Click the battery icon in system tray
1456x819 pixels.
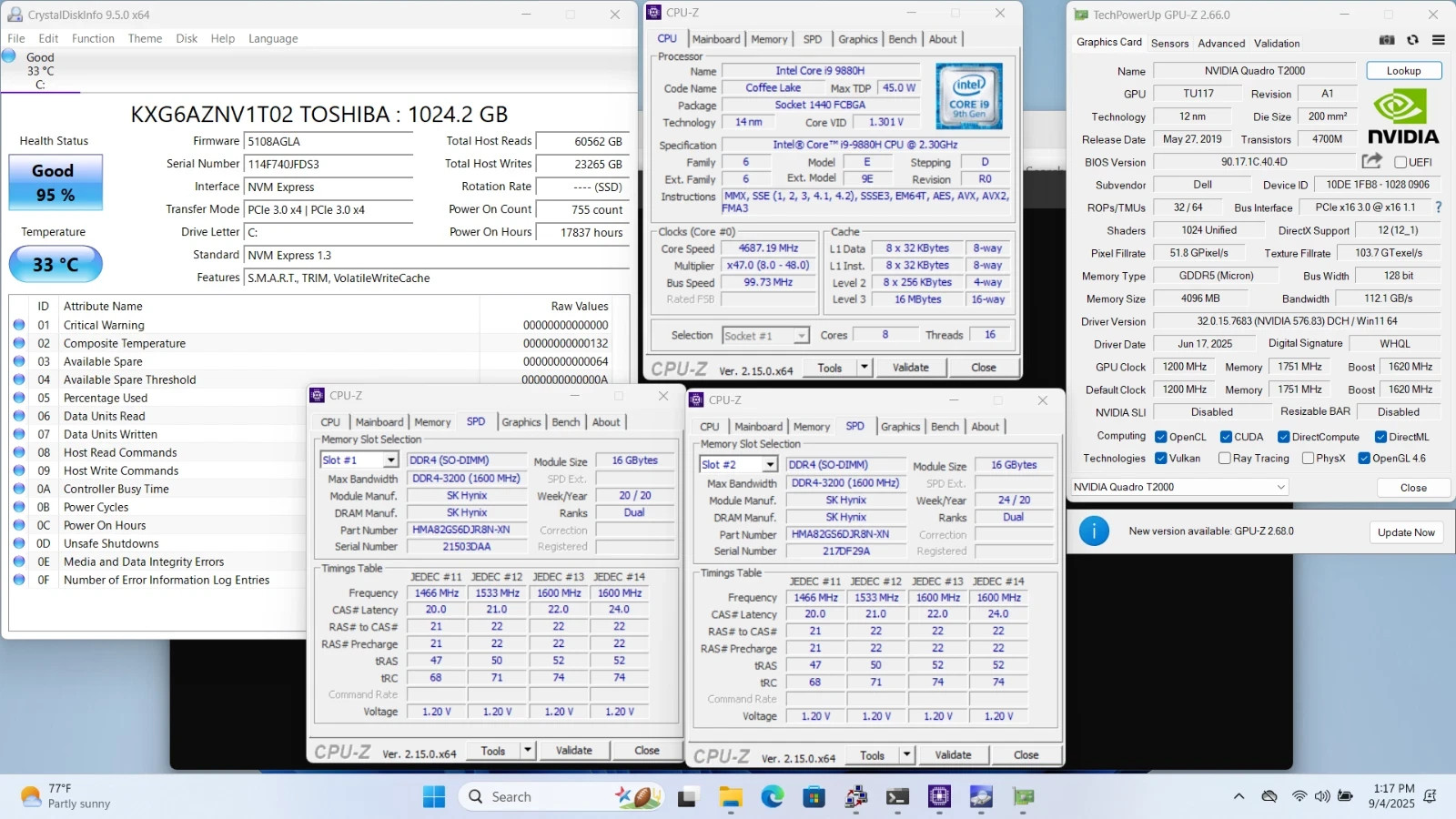tap(1345, 796)
